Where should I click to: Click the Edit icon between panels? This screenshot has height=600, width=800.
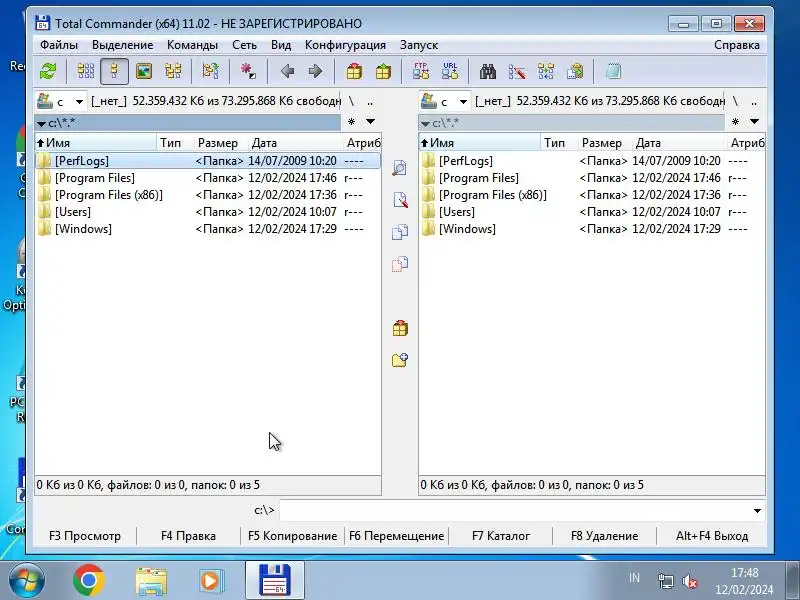[x=400, y=199]
